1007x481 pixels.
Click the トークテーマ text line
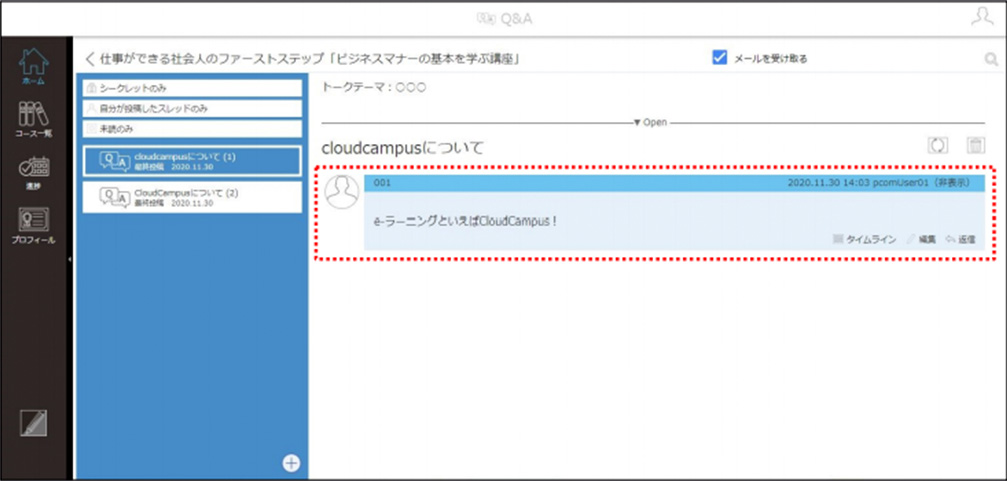[x=374, y=87]
